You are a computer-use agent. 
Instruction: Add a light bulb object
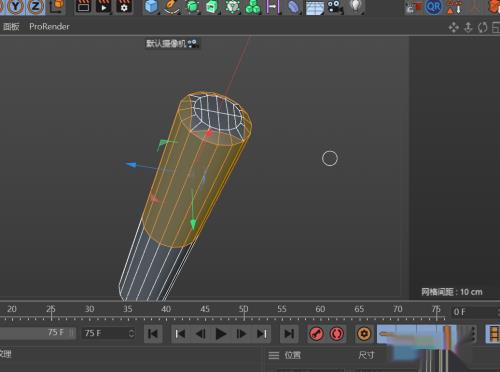pyautogui.click(x=356, y=6)
